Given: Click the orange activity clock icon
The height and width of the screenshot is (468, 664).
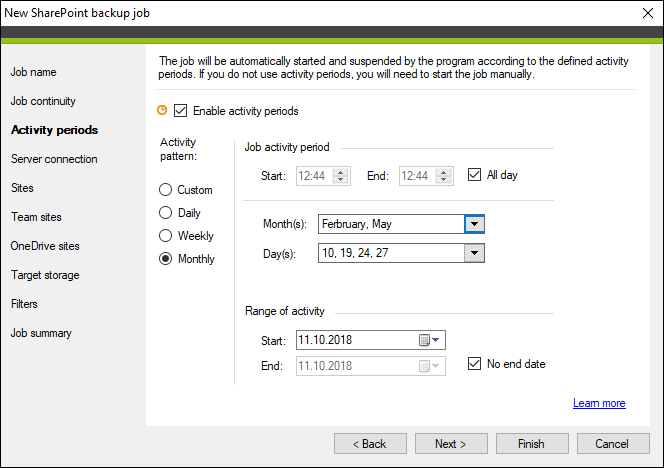Looking at the screenshot, I should coord(162,110).
